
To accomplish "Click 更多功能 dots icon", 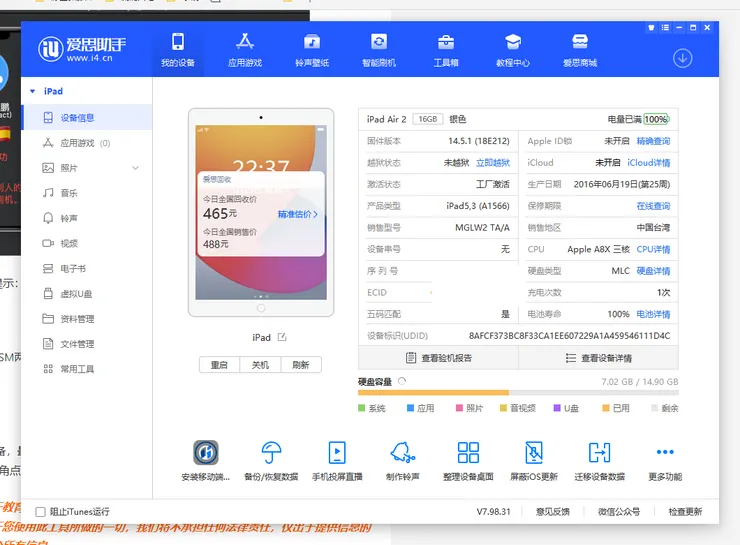I will coord(665,452).
